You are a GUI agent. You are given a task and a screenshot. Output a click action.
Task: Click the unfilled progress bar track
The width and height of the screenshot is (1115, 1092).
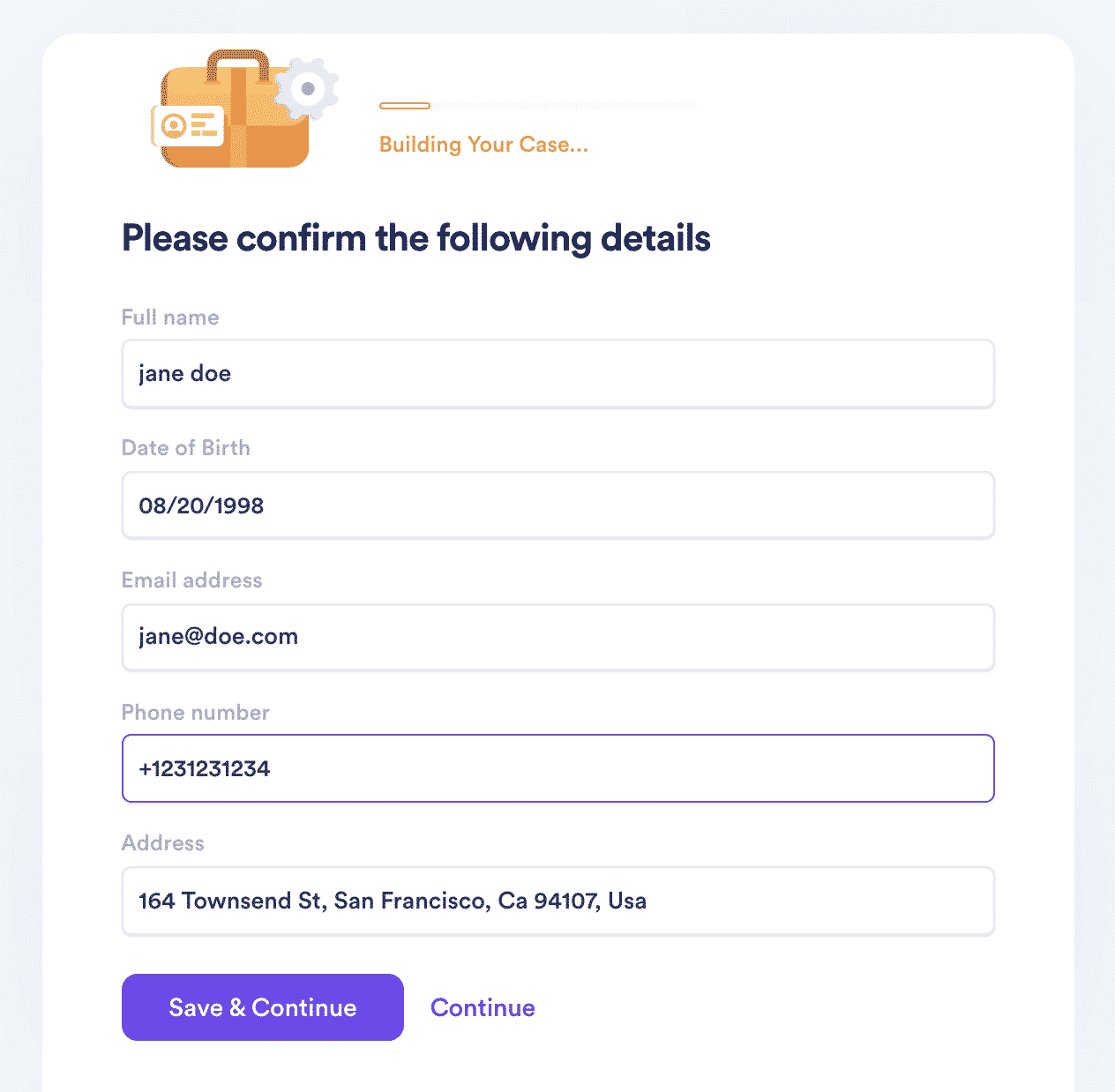(563, 106)
